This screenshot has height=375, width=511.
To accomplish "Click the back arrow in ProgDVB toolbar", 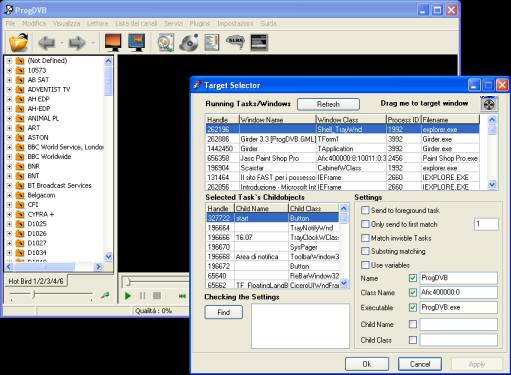I will (47, 43).
